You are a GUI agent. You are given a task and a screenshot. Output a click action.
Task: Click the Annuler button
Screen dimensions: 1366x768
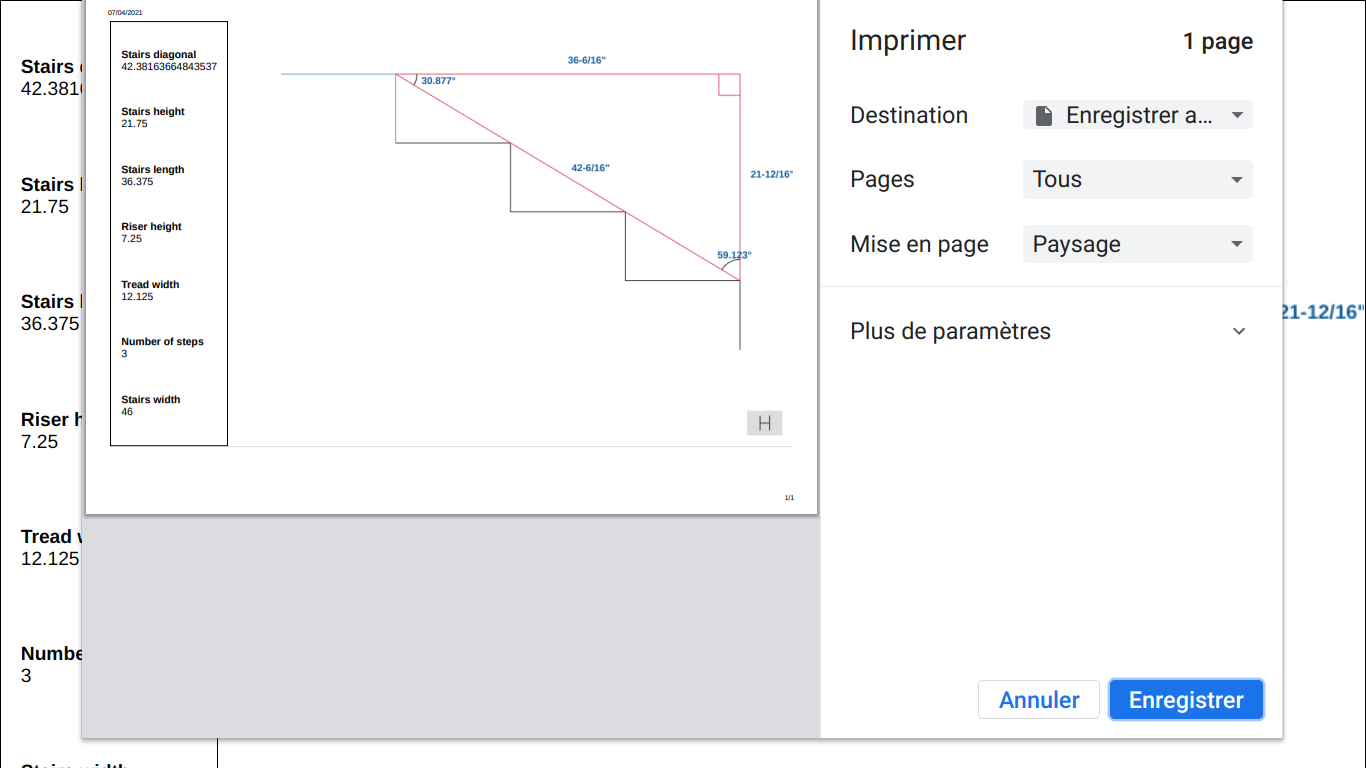pos(1038,700)
